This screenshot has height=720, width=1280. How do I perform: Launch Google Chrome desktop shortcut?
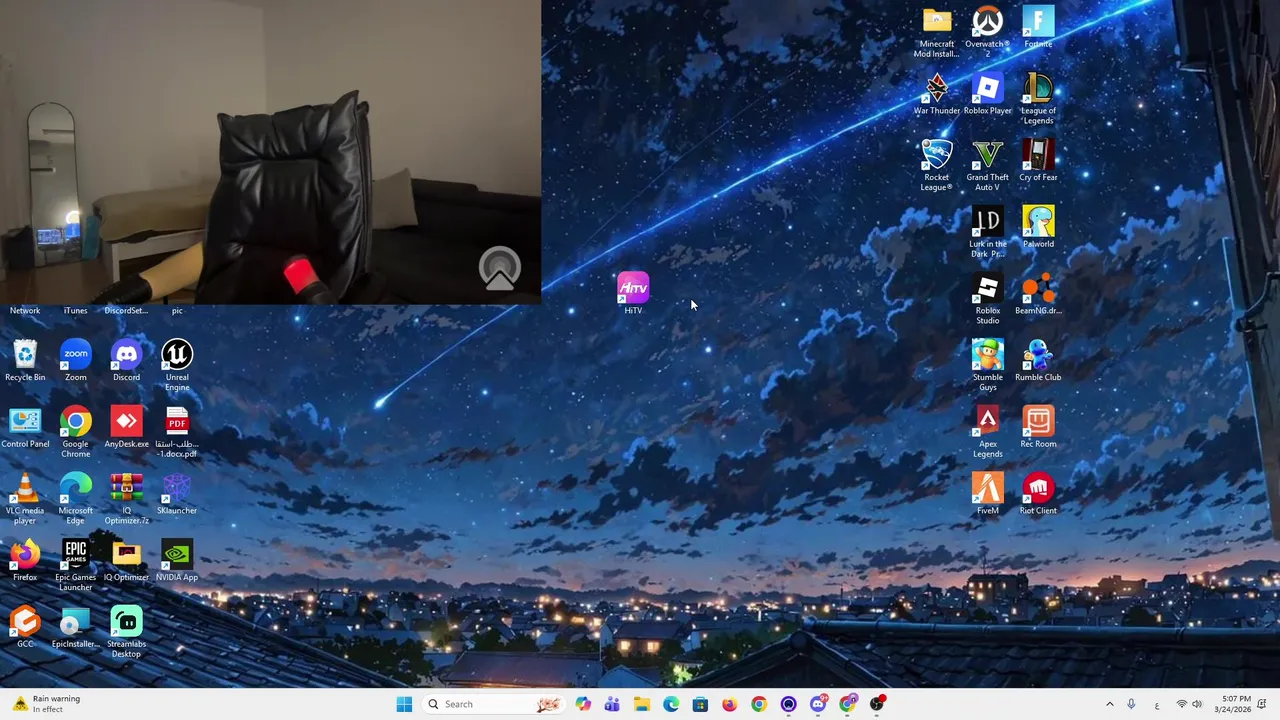(x=76, y=433)
